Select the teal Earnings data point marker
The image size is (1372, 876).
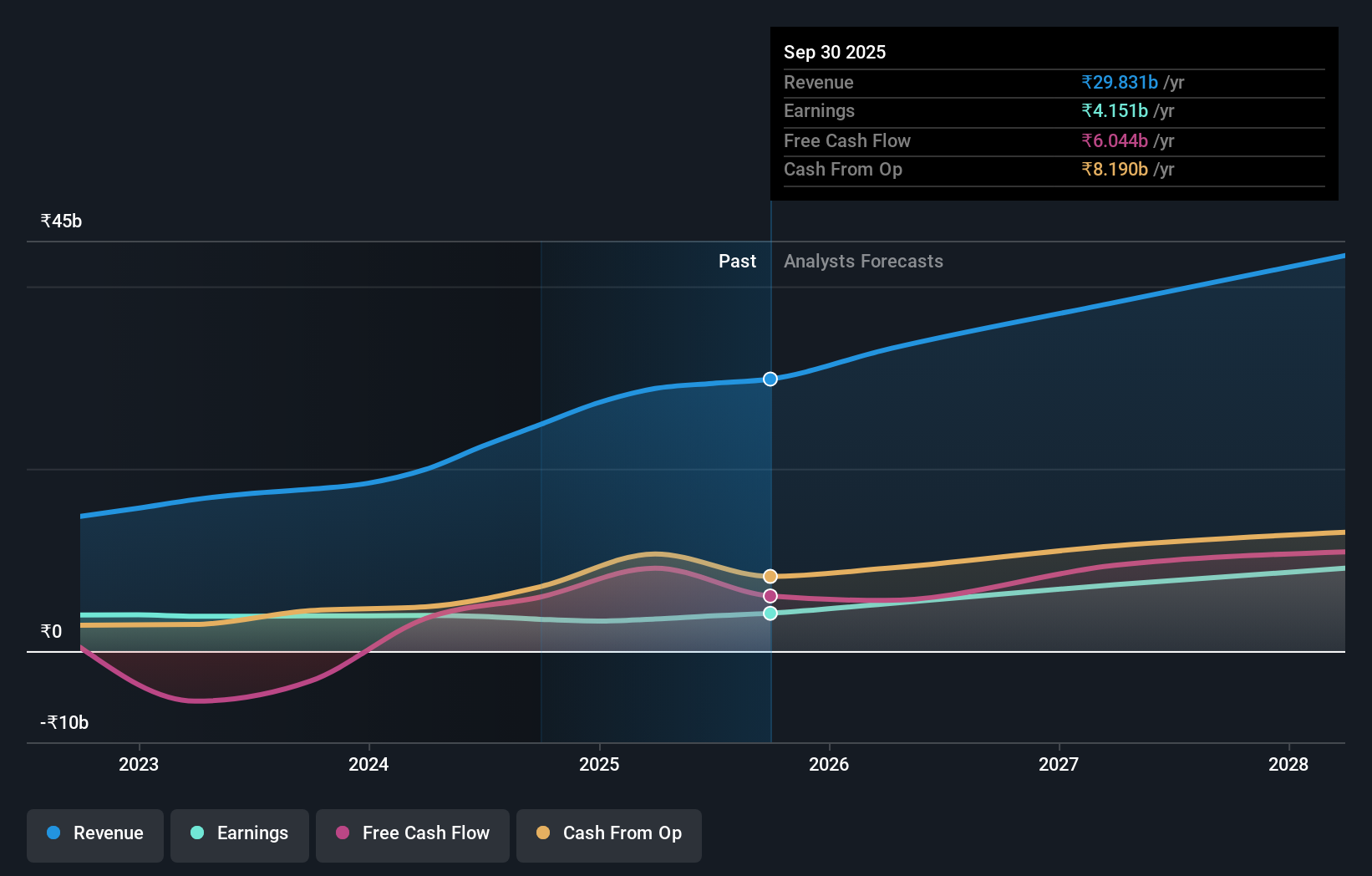[x=770, y=614]
